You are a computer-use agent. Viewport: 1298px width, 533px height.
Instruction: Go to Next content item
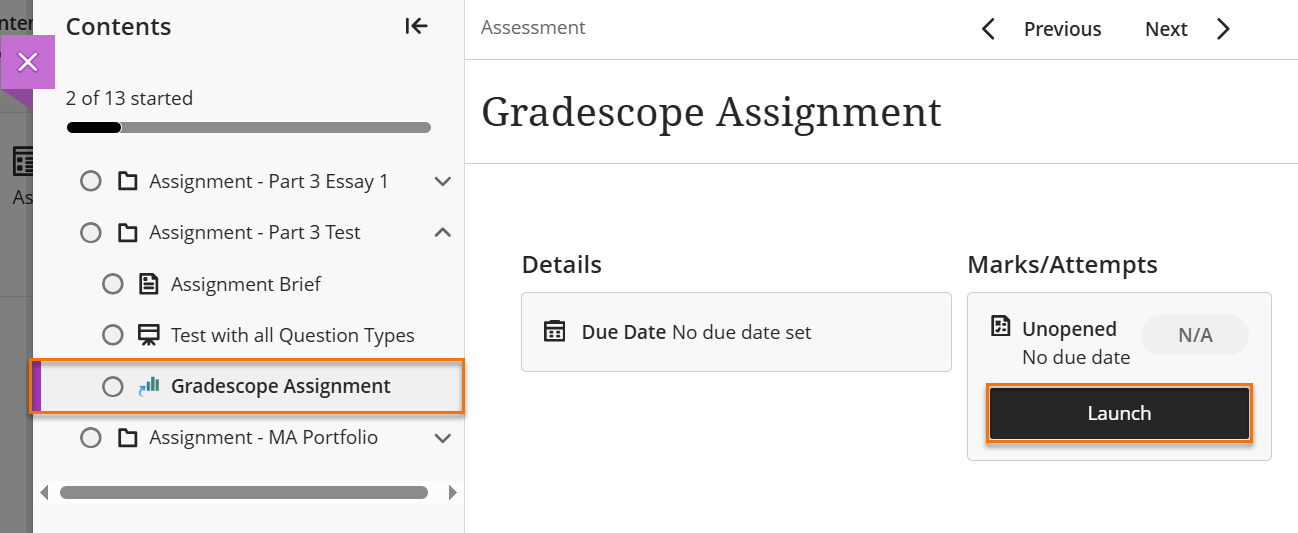pos(1187,29)
